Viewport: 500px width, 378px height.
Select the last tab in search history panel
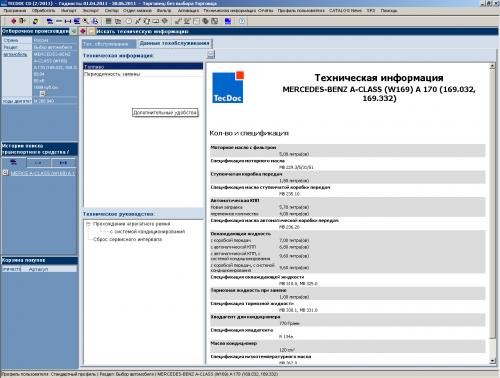pos(63,163)
